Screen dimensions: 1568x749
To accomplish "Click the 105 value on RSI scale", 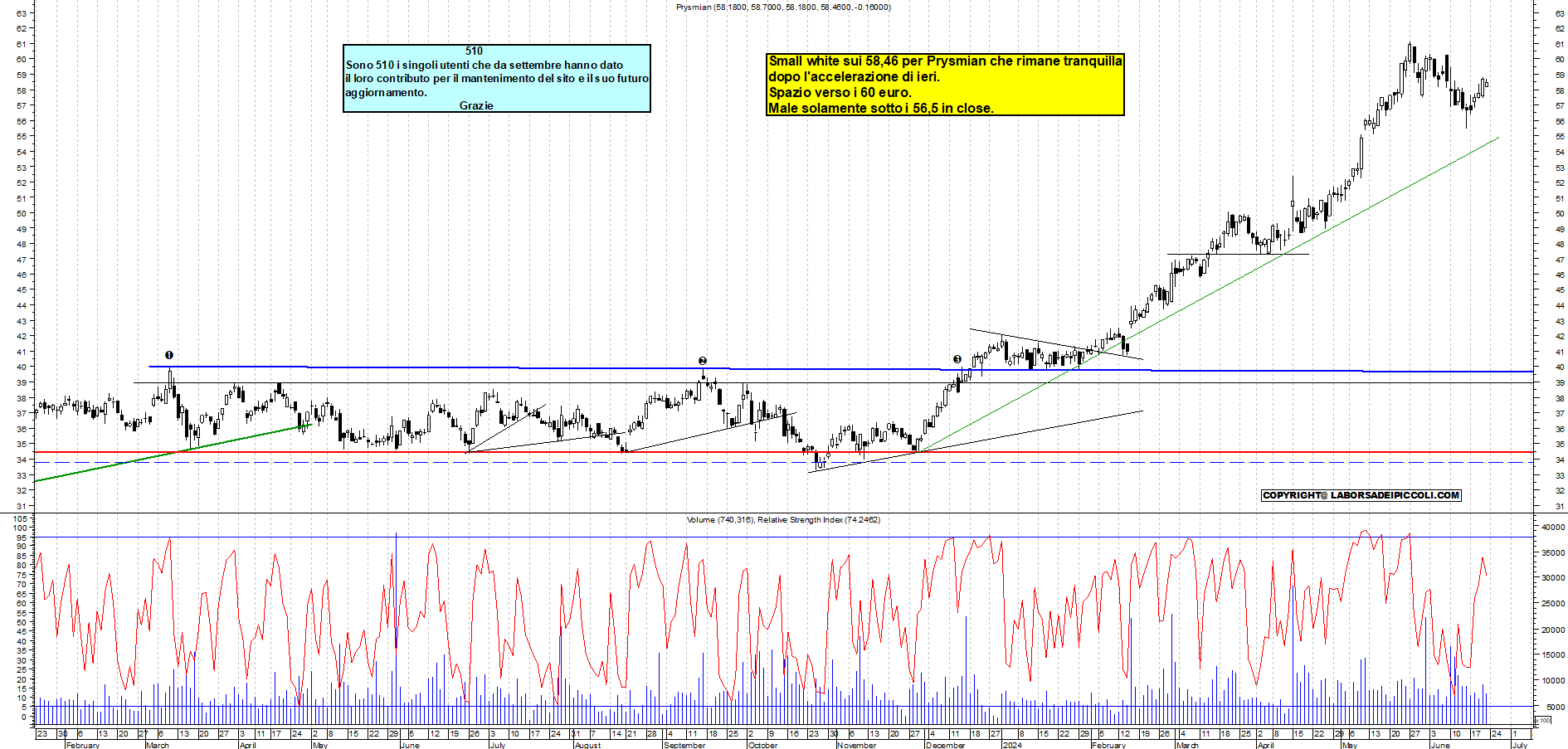I will (21, 518).
